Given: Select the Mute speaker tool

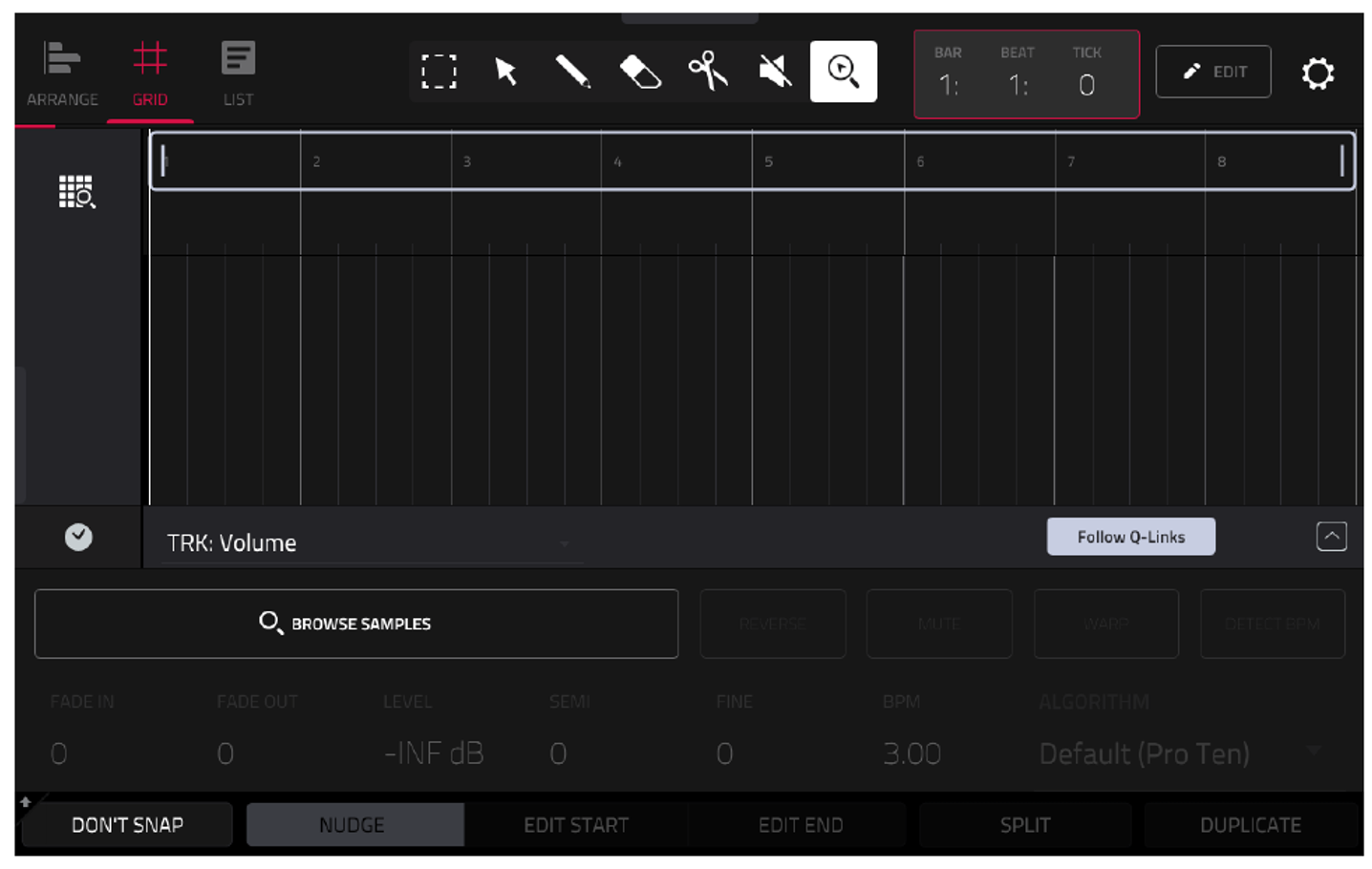Looking at the screenshot, I should 775,72.
